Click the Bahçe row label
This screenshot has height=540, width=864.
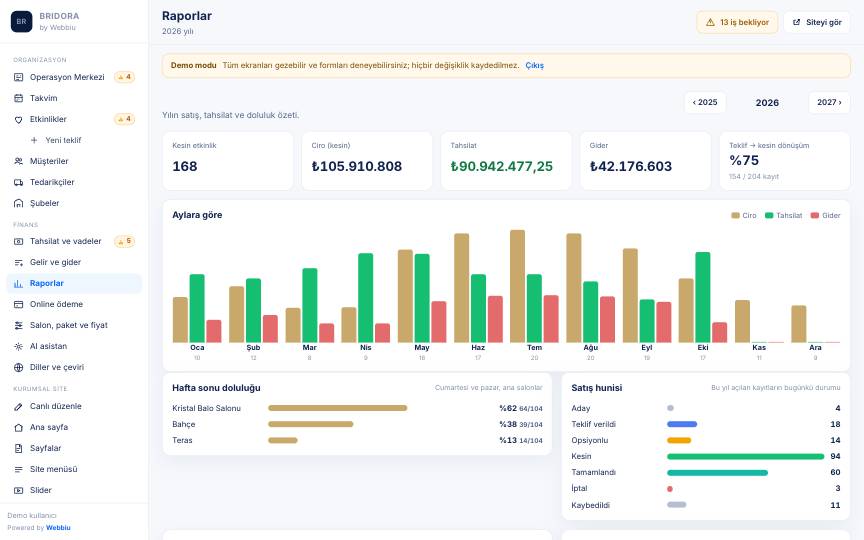click(x=183, y=424)
